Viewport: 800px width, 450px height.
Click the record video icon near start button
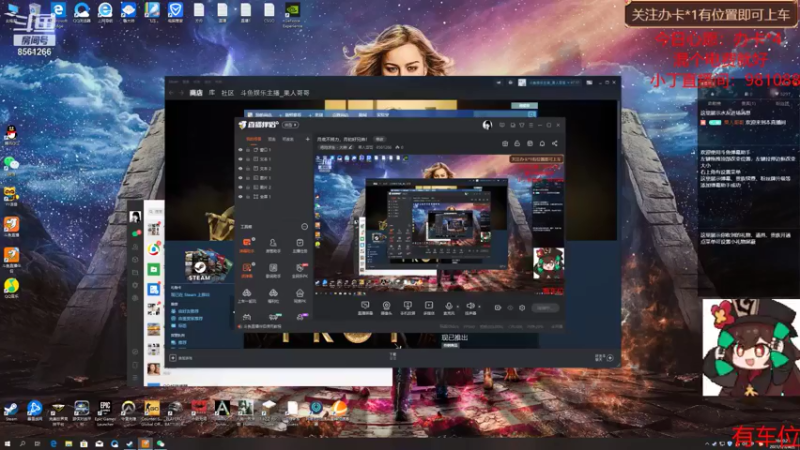coord(497,308)
